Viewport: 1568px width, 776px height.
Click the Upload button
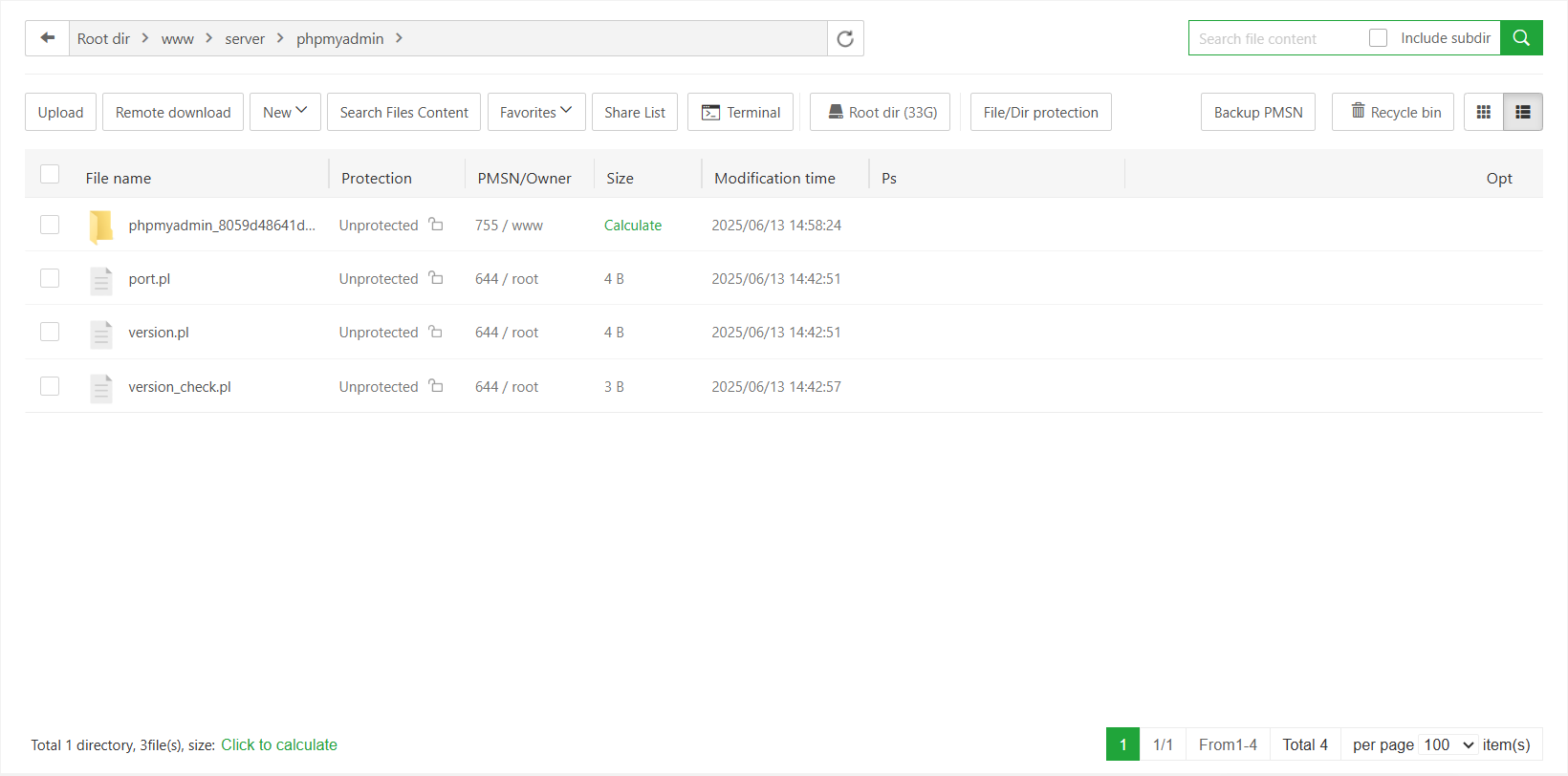tap(60, 112)
